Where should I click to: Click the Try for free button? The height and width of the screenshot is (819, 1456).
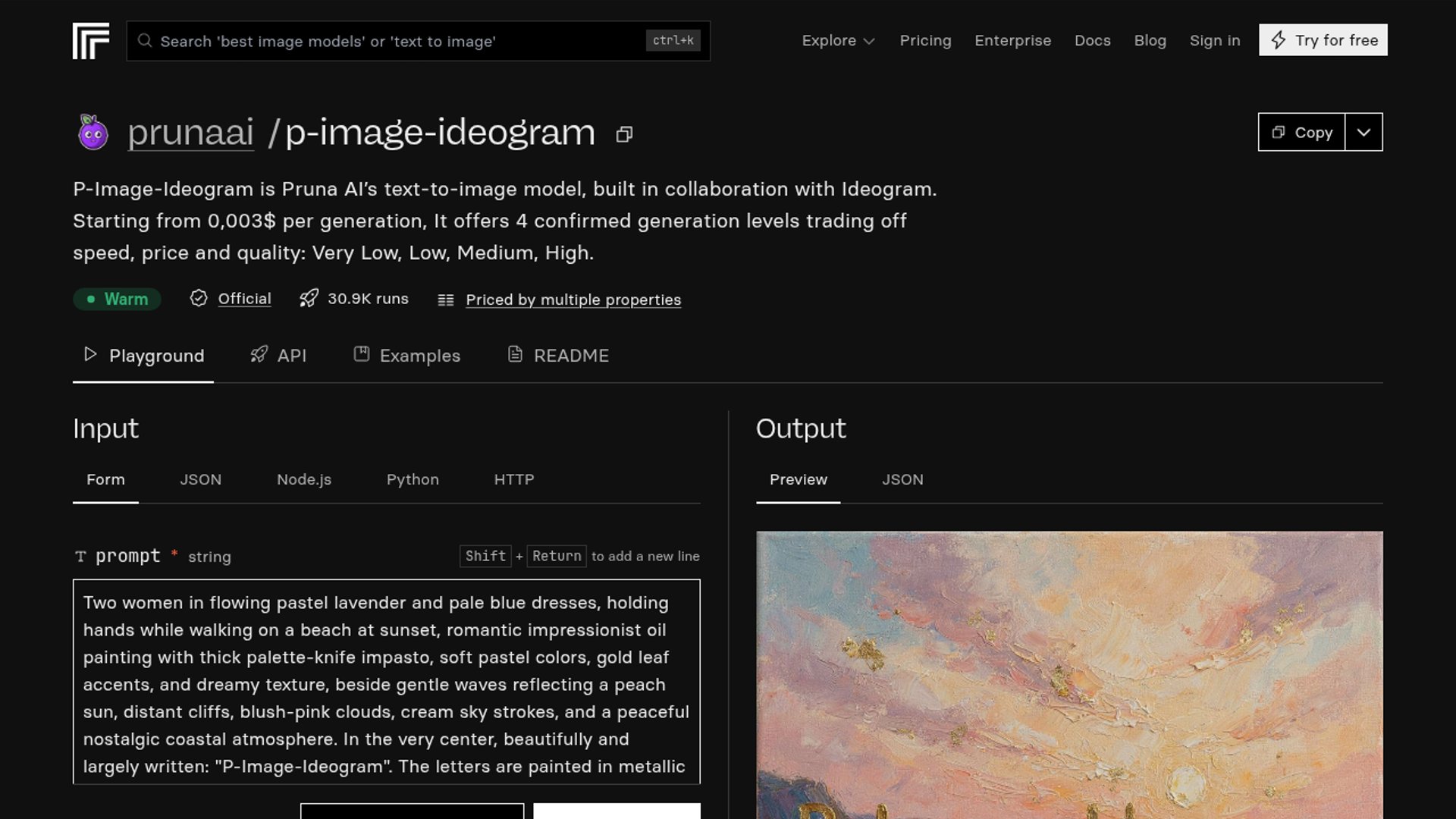tap(1323, 40)
